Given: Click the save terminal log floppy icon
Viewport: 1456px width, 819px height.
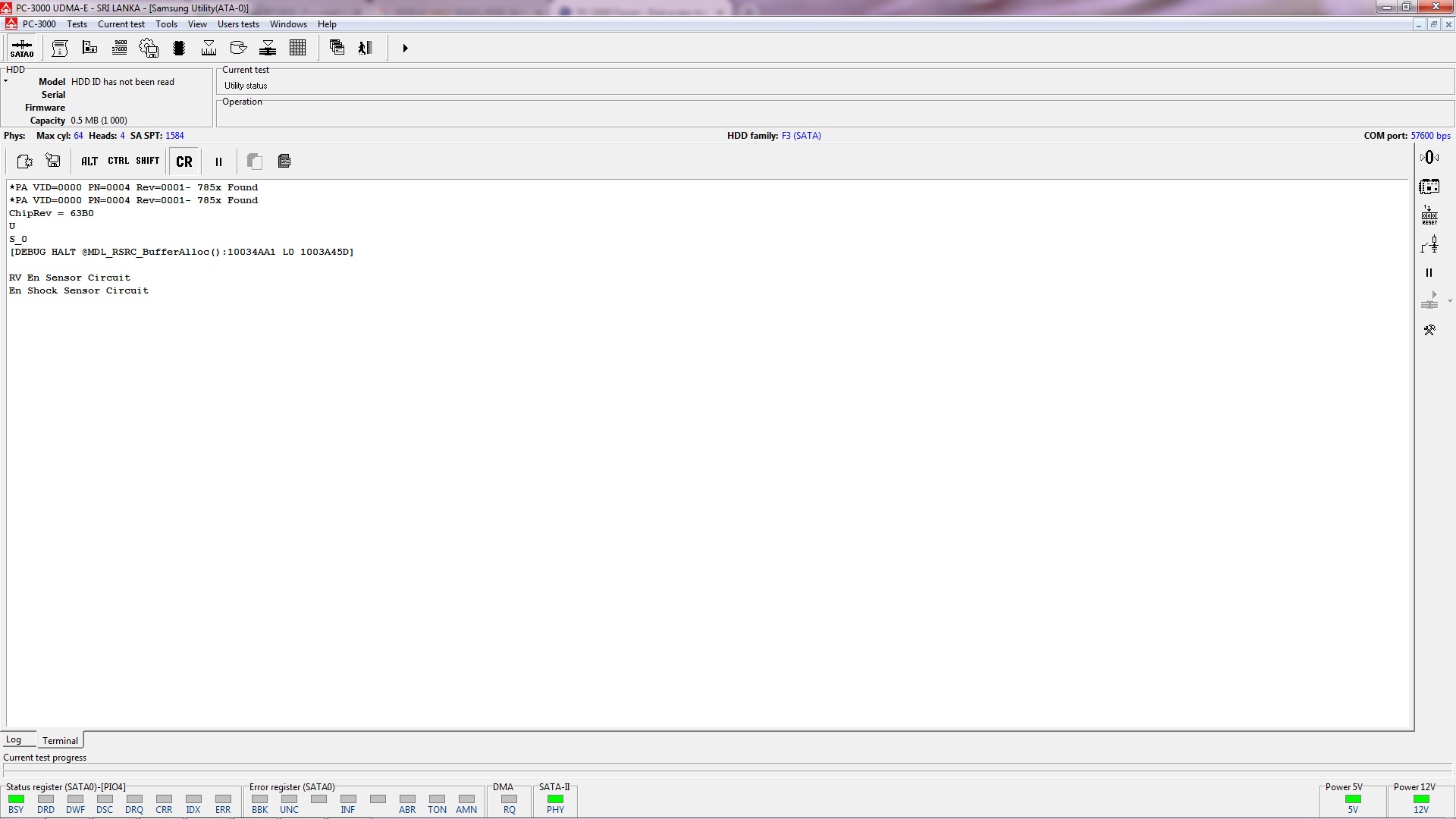Looking at the screenshot, I should coord(53,161).
